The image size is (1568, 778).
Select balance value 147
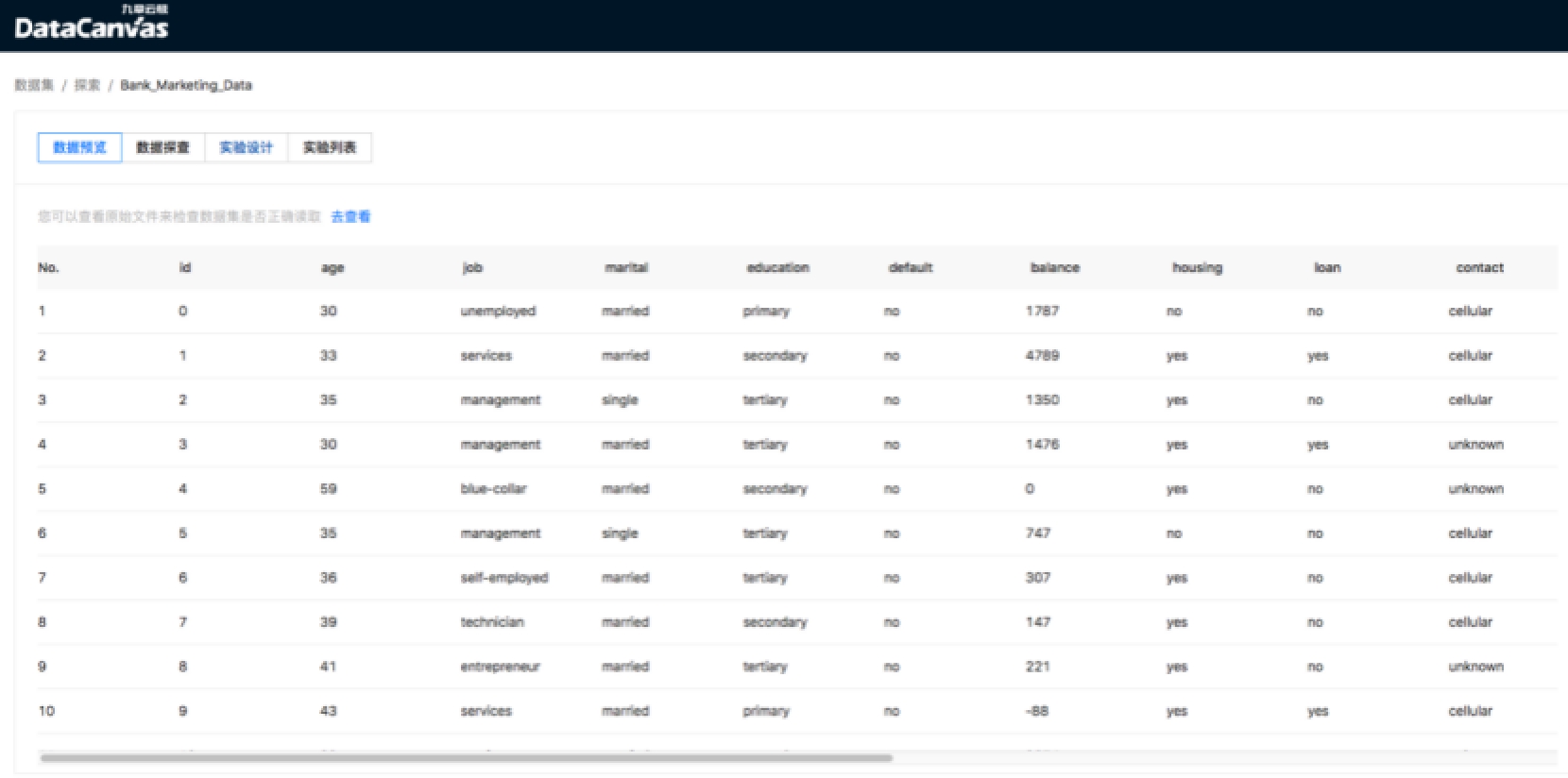(x=1038, y=622)
